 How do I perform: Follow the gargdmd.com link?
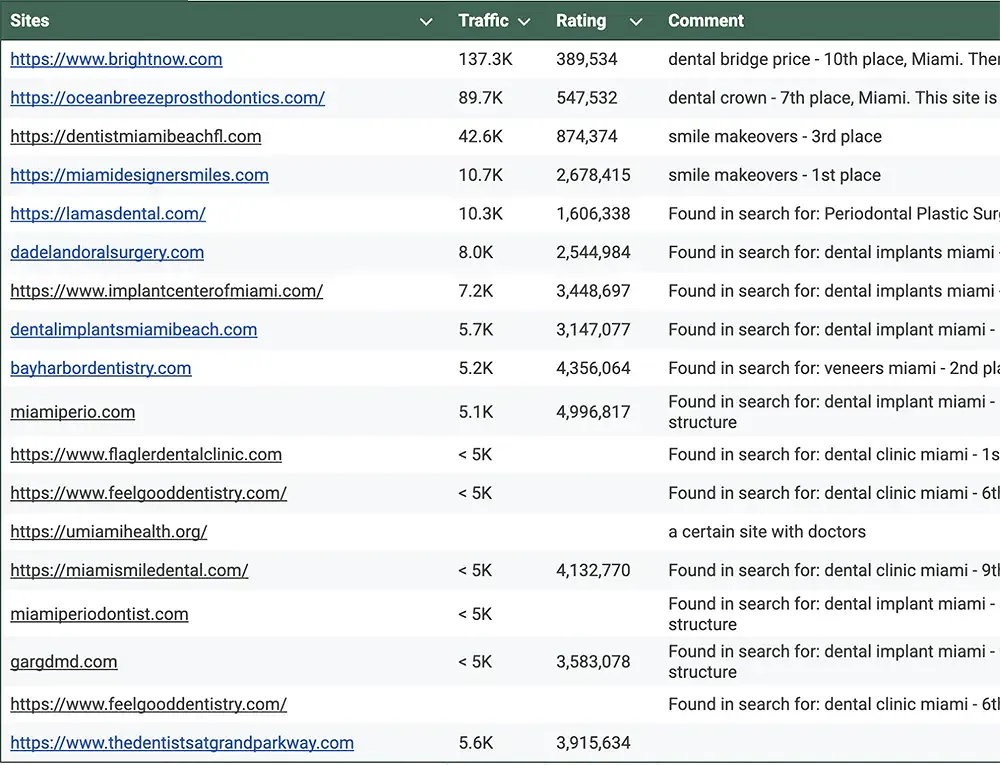(63, 661)
